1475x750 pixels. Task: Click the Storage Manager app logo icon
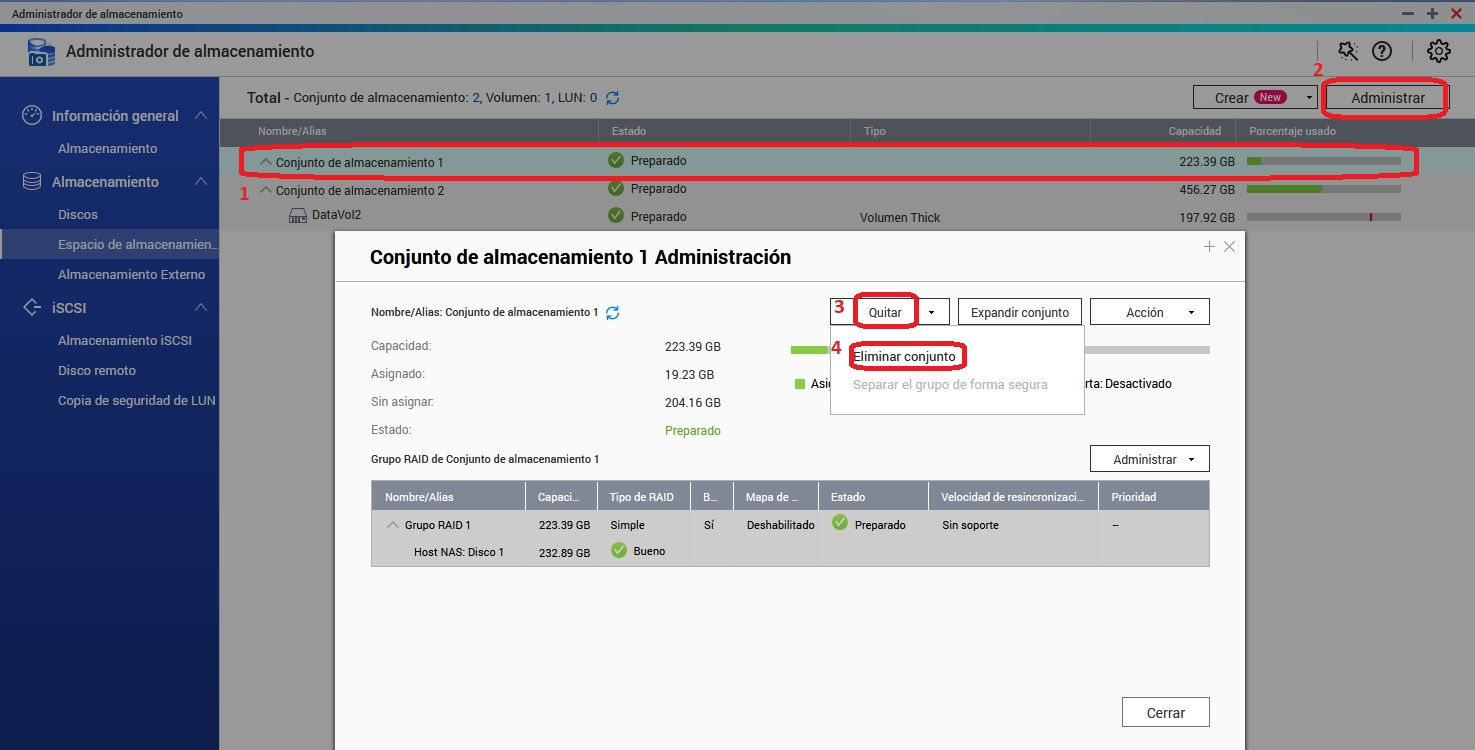(x=41, y=52)
